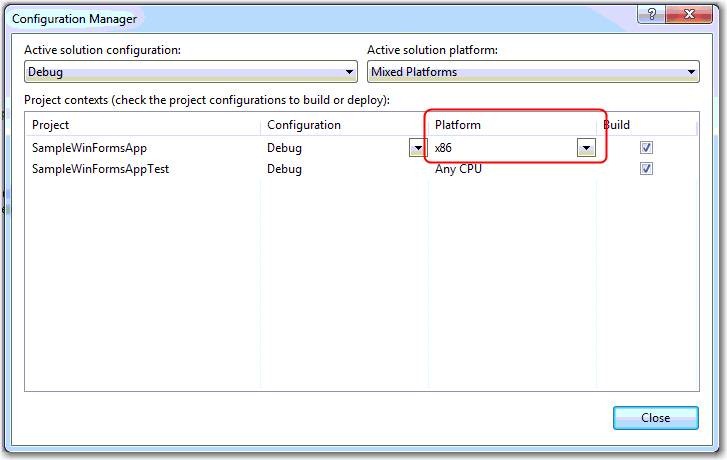Toggle Build checkbox for SampleWinFormsAppTest
The height and width of the screenshot is (460, 727).
pos(646,169)
